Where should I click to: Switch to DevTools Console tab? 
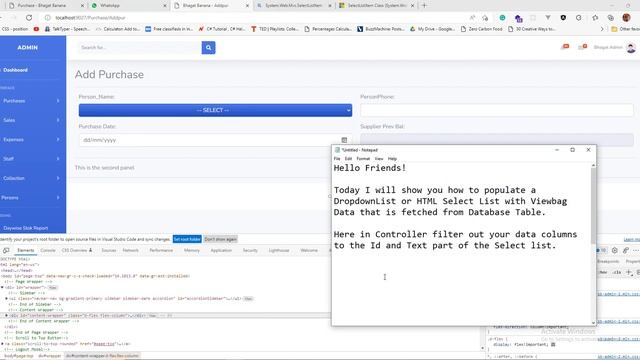[48, 250]
